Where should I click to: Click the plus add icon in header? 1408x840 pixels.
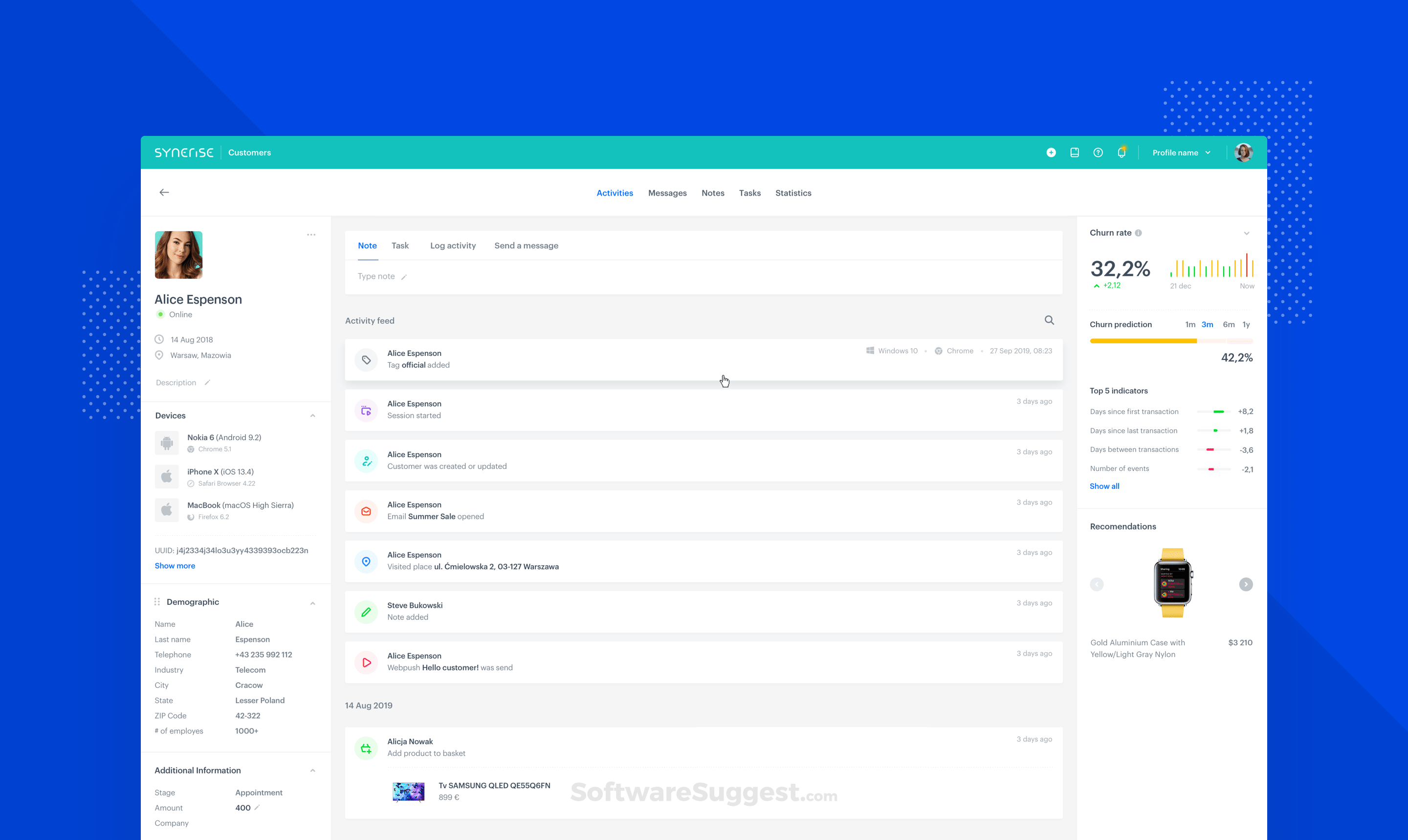(1051, 152)
